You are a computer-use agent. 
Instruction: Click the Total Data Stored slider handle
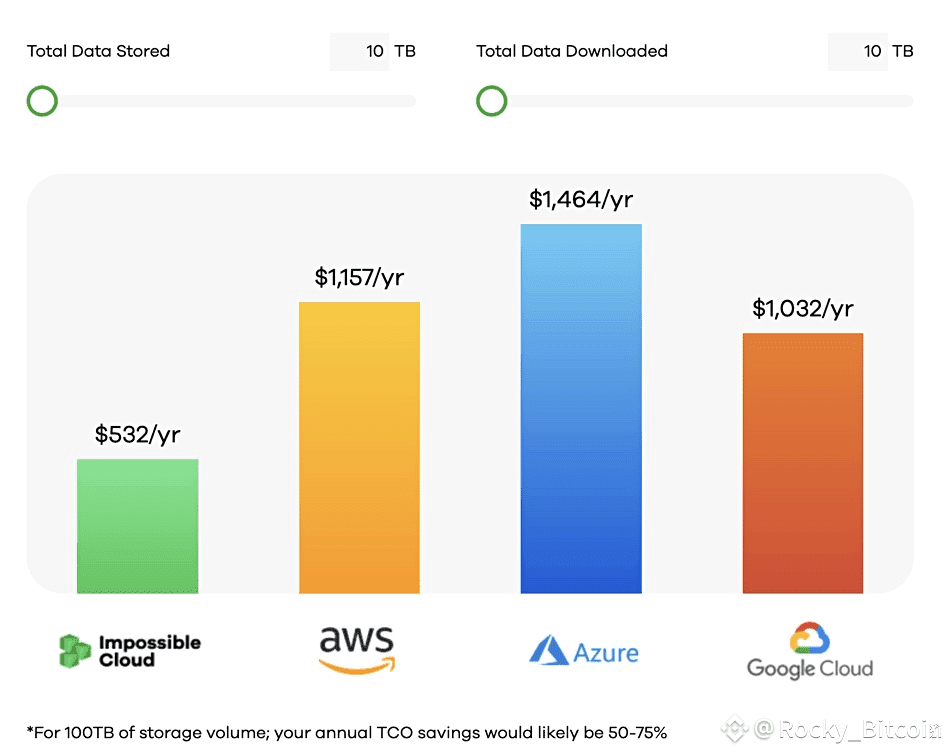coord(42,101)
